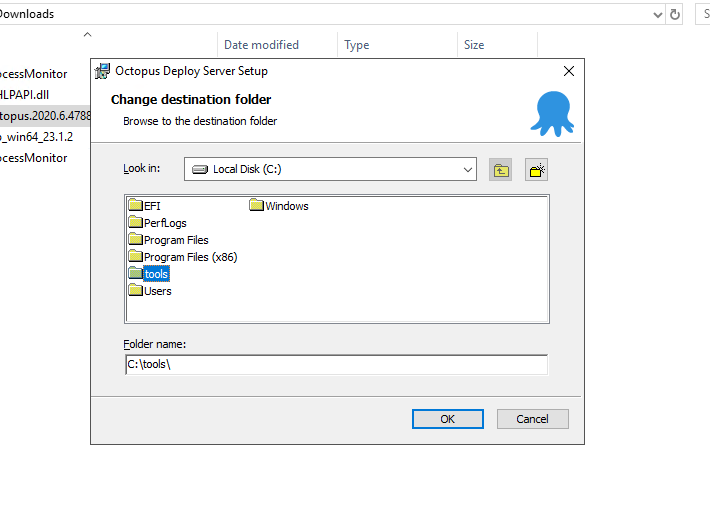
Task: Click the Octopus Deploy installer title icon
Action: click(x=102, y=71)
